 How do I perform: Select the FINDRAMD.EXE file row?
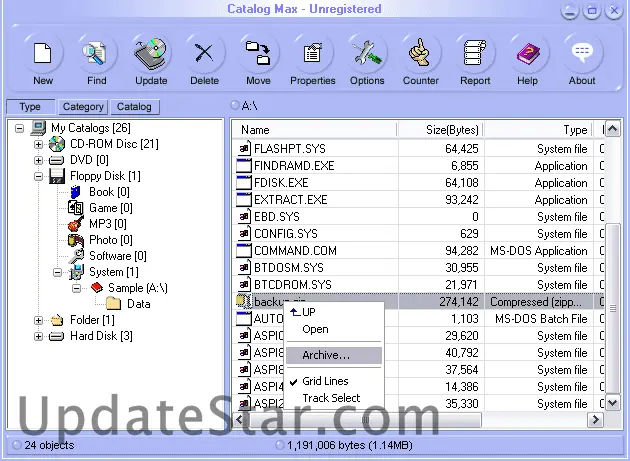tap(418, 166)
